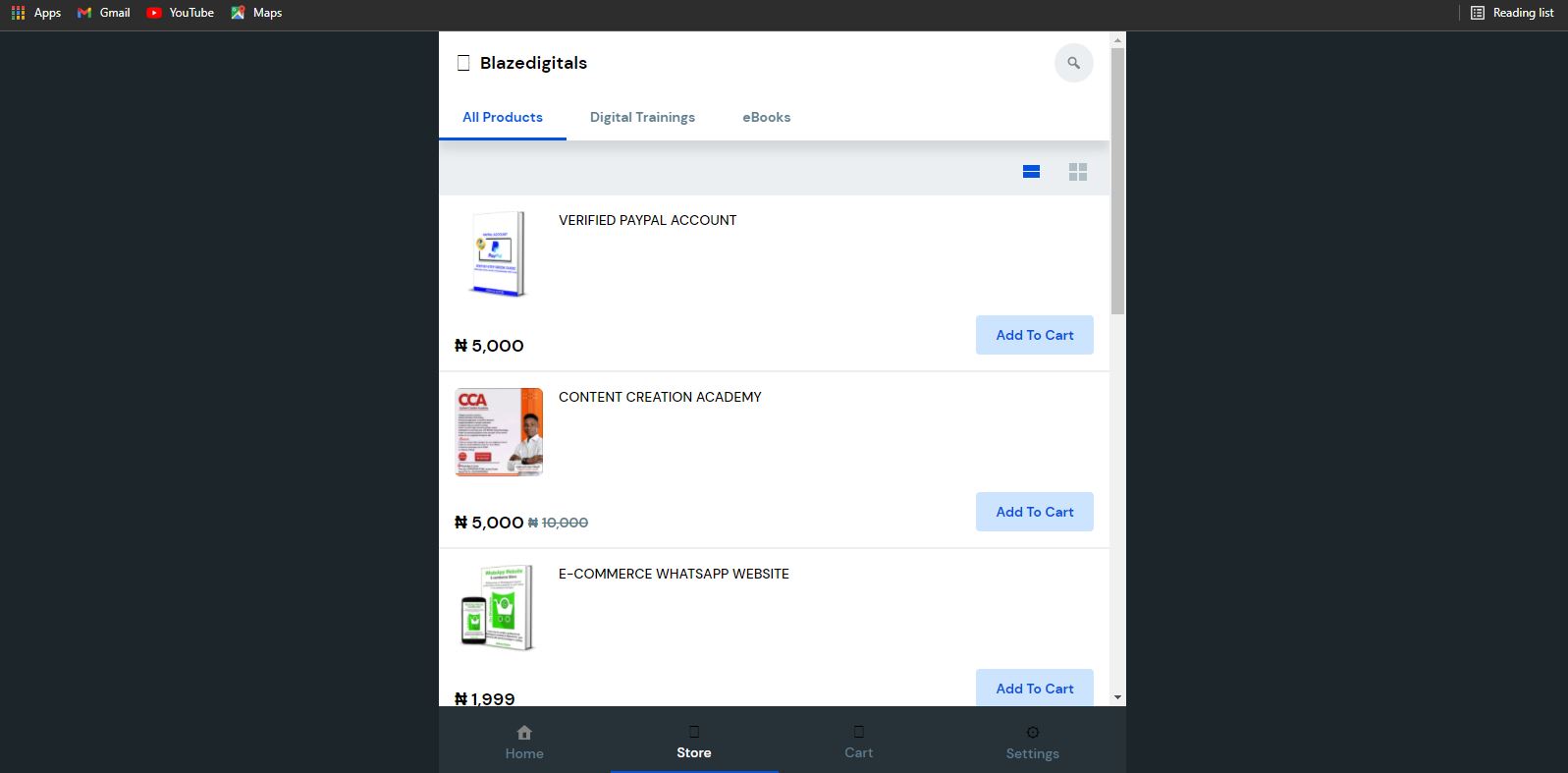Switch to list view layout
This screenshot has height=773, width=1568.
1031,172
